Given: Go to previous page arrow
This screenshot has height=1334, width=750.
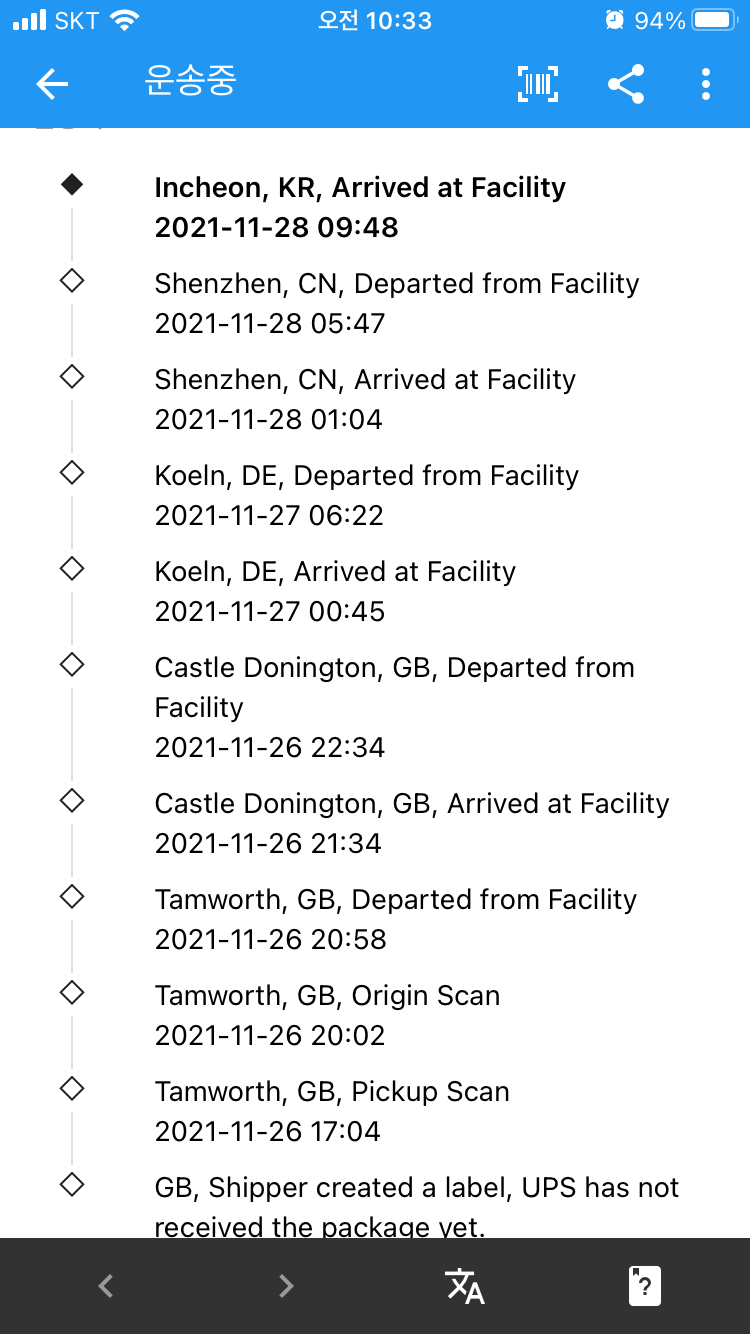Looking at the screenshot, I should pos(106,1286).
